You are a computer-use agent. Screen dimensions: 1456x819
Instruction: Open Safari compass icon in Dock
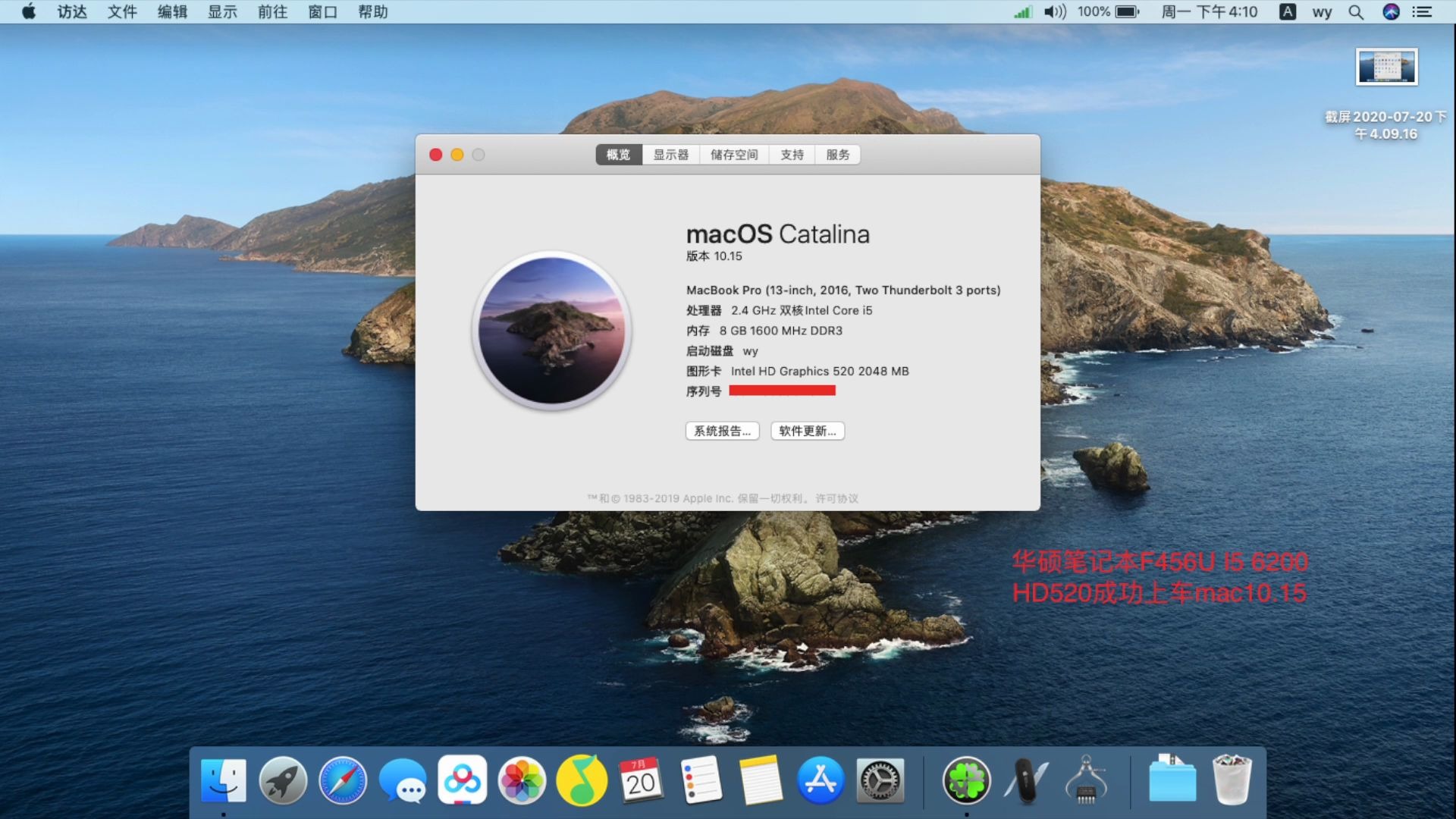click(x=343, y=780)
